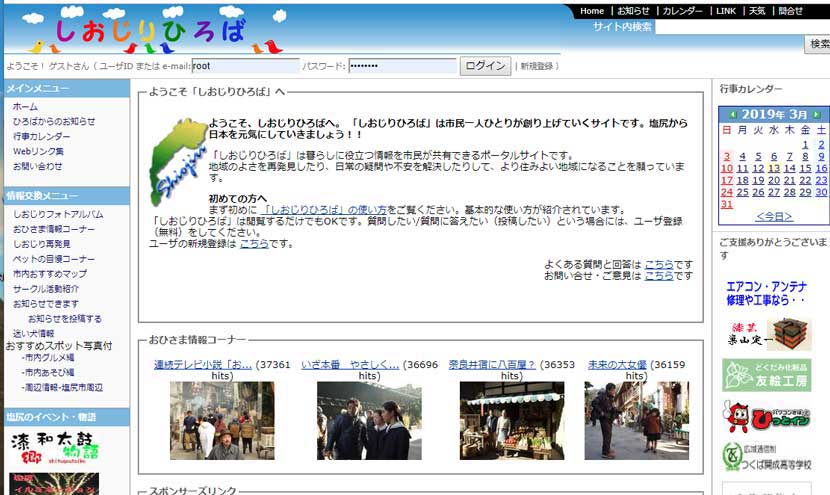The height and width of the screenshot is (495, 830).
Task: Open 迷い犬情報 menu item
Action: point(33,334)
